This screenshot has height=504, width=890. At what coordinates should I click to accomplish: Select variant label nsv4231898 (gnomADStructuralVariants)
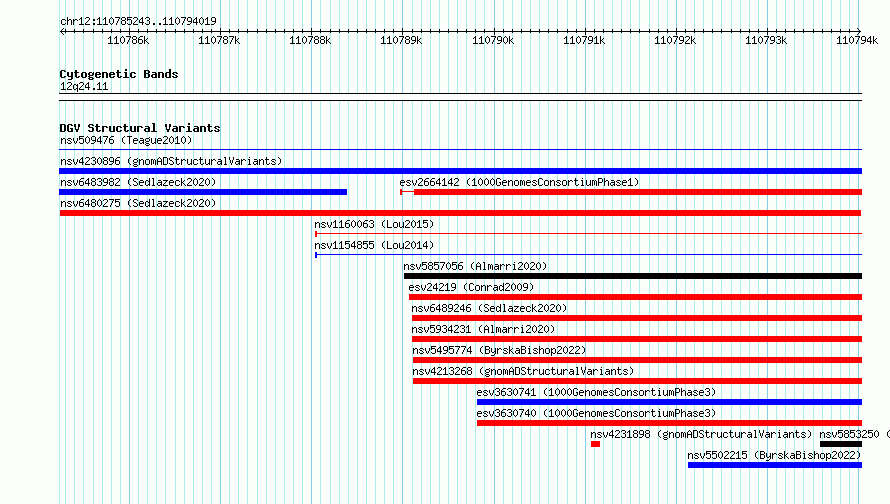(x=701, y=434)
